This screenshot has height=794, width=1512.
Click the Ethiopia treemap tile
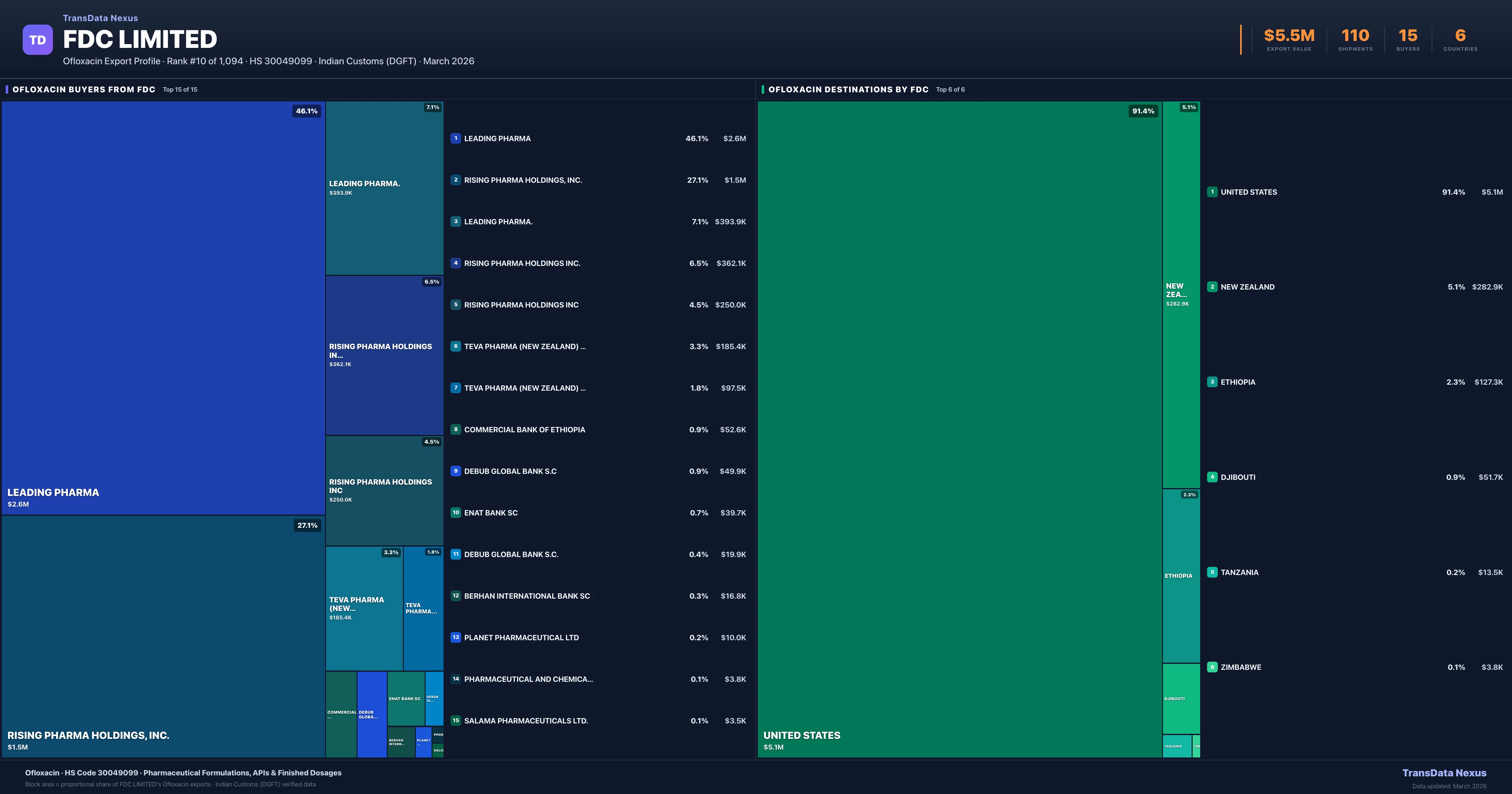pyautogui.click(x=1181, y=576)
